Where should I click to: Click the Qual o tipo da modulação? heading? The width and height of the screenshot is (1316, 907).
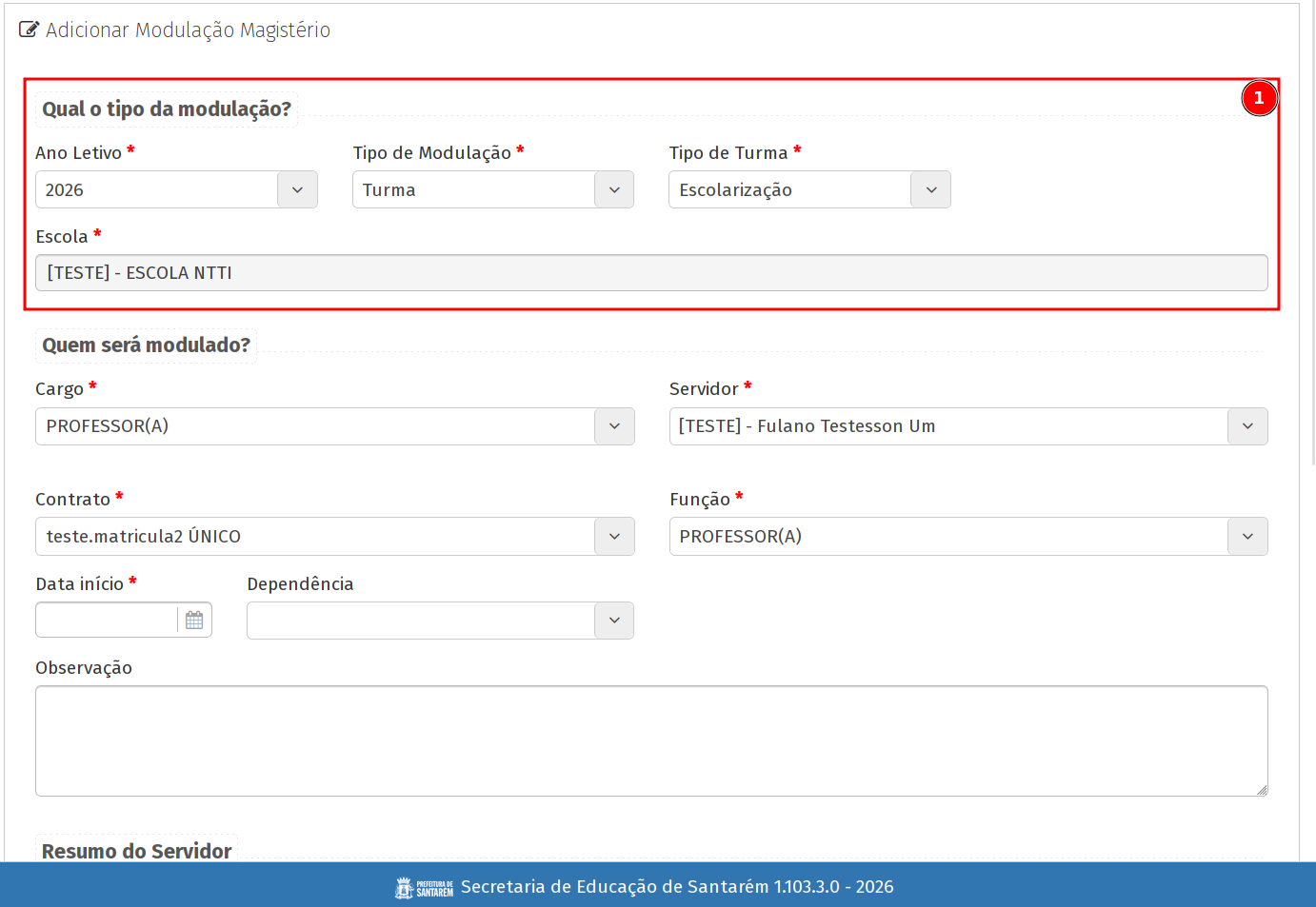[167, 109]
